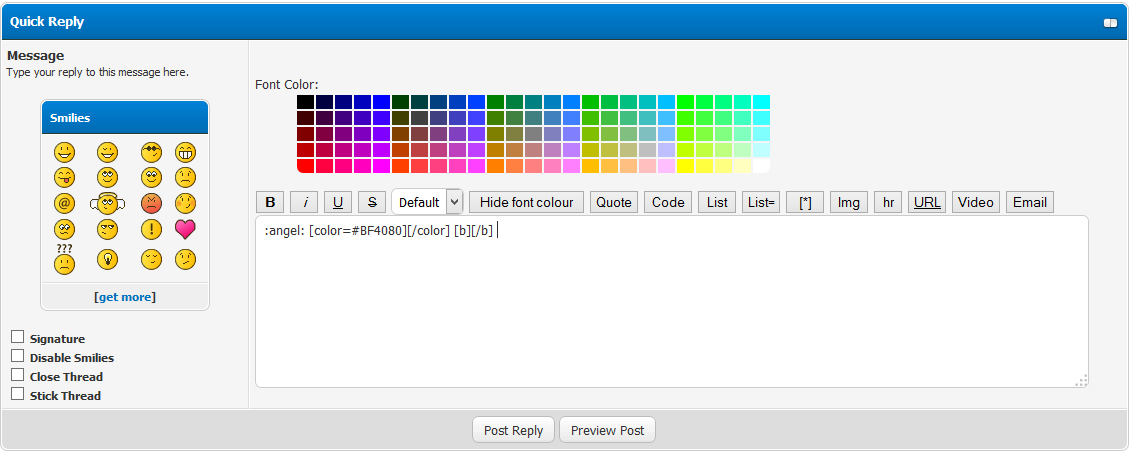The width and height of the screenshot is (1133, 455).
Task: Tick the Close Thread checkbox
Action: [x=17, y=375]
